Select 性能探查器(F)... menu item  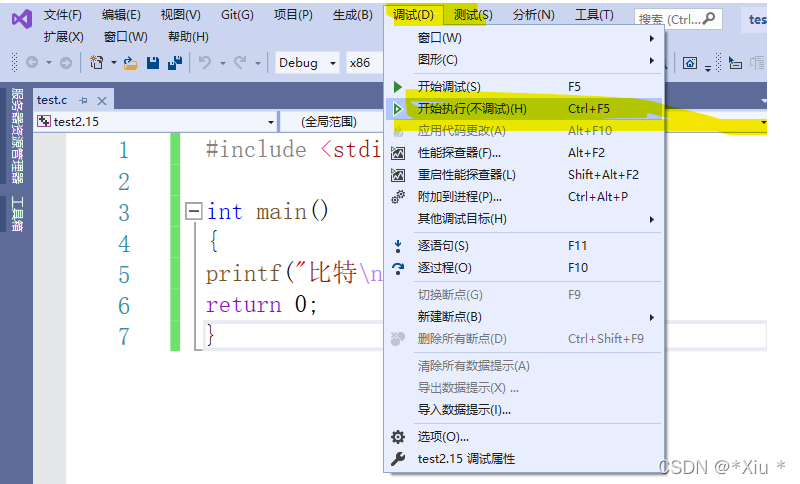[x=524, y=152]
